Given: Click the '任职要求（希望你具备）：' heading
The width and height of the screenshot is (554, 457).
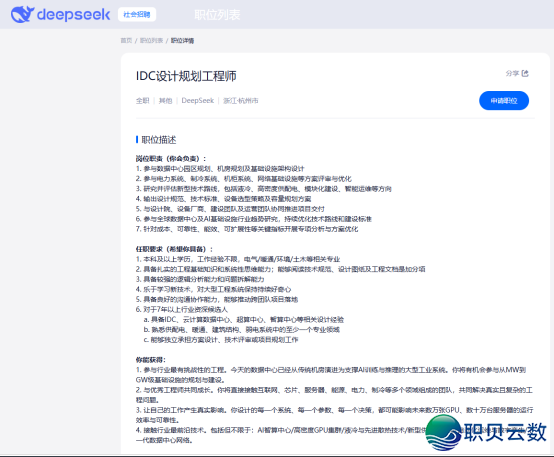Looking at the screenshot, I should tap(175, 249).
